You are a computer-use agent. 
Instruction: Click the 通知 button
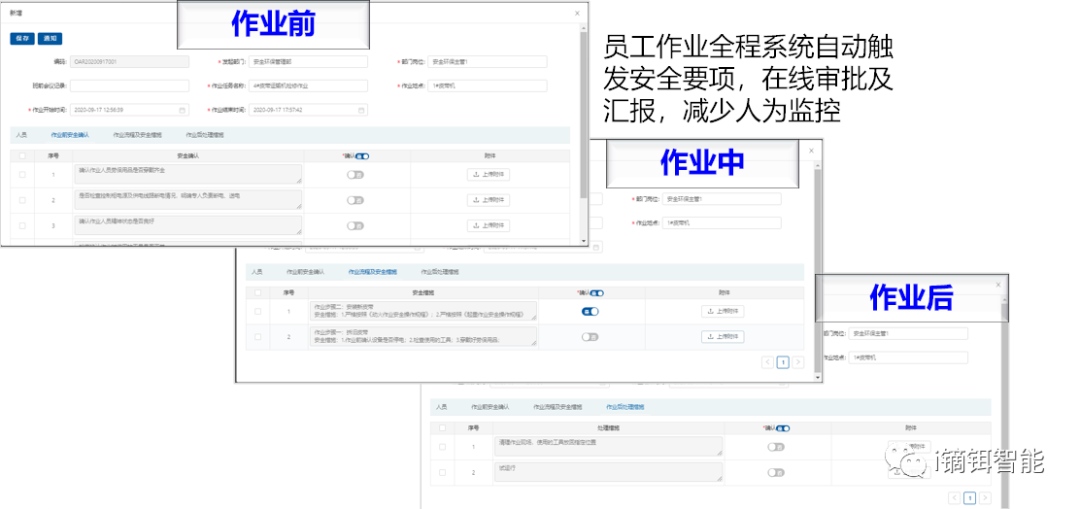50,39
